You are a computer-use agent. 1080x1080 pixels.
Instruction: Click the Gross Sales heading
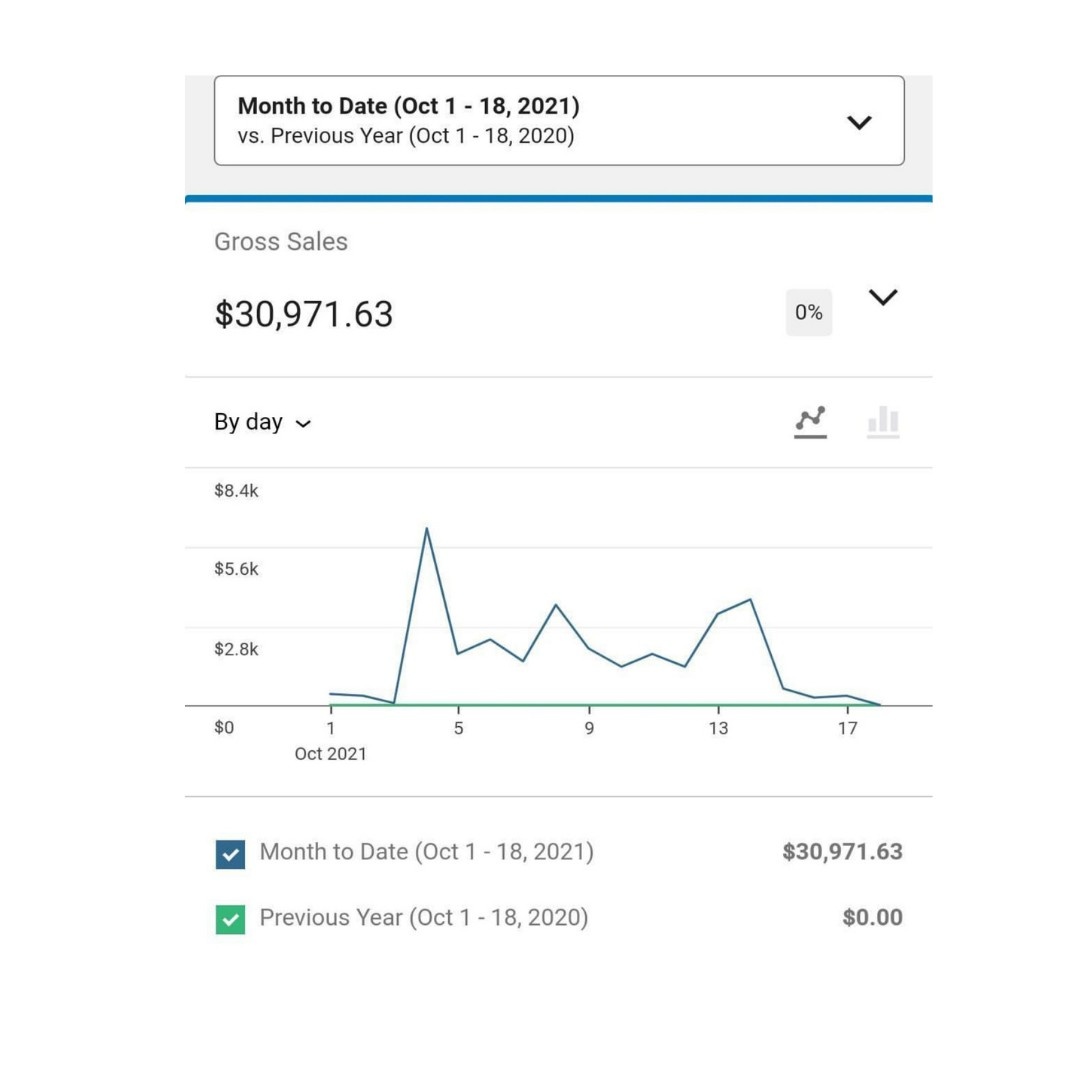pyautogui.click(x=281, y=242)
